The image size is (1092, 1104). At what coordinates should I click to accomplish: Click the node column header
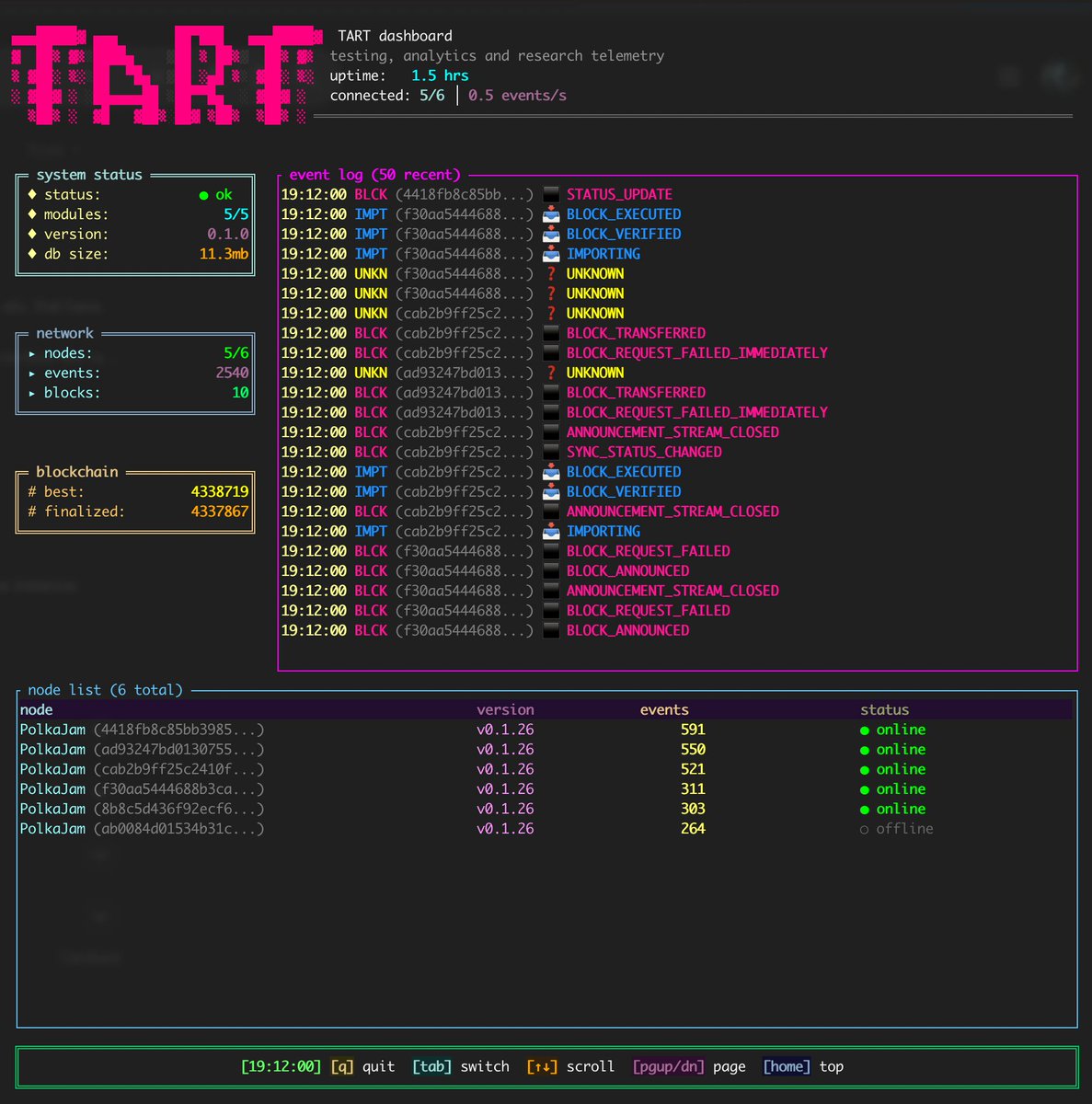tap(36, 710)
